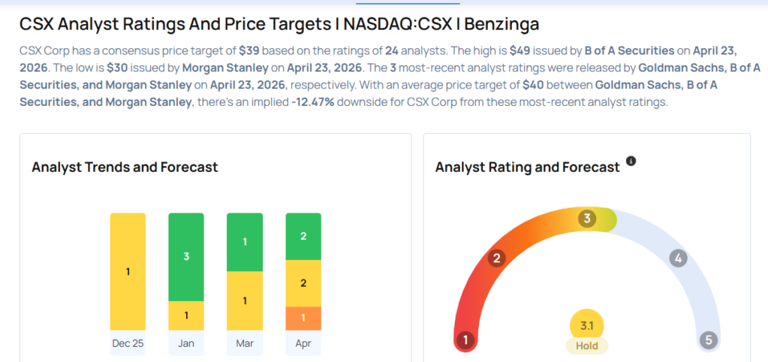Click the 3.1 rating circle
The image size is (768, 362).
click(587, 326)
